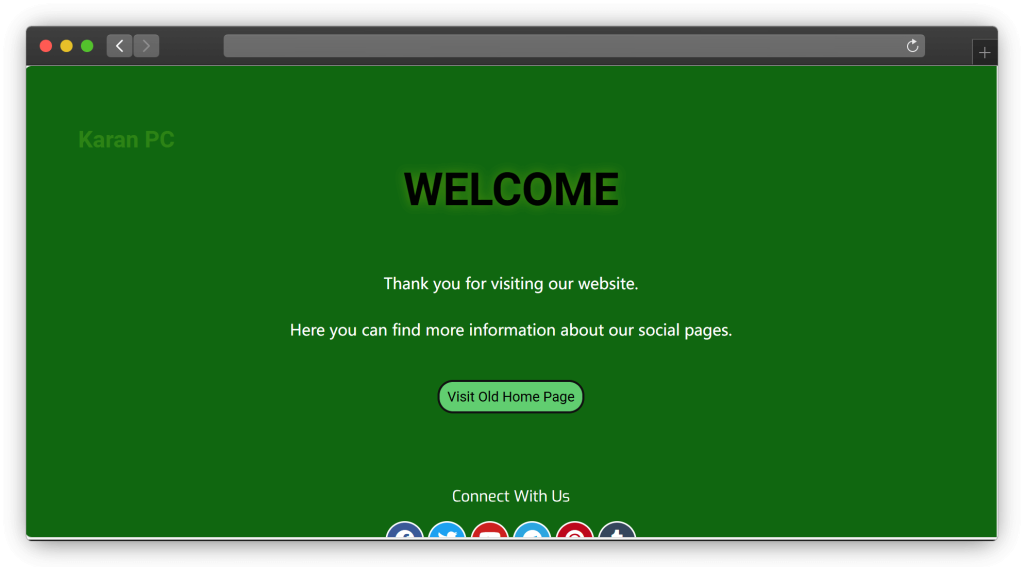Screen dimensions: 1024x567
Task: Minimize the window with yellow button
Action: pos(66,46)
